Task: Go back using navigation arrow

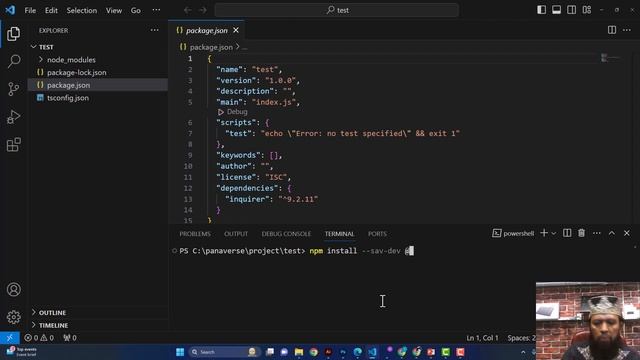Action: pyautogui.click(x=187, y=10)
